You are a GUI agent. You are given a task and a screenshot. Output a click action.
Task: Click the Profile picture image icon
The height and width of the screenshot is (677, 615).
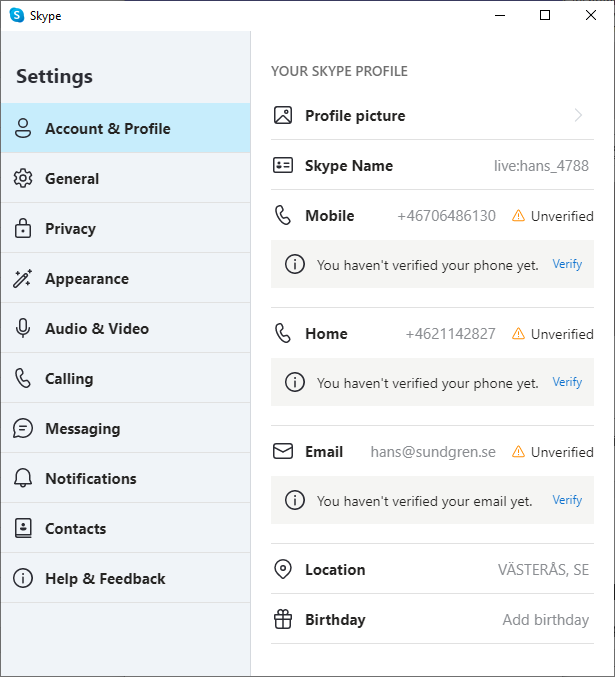[283, 115]
